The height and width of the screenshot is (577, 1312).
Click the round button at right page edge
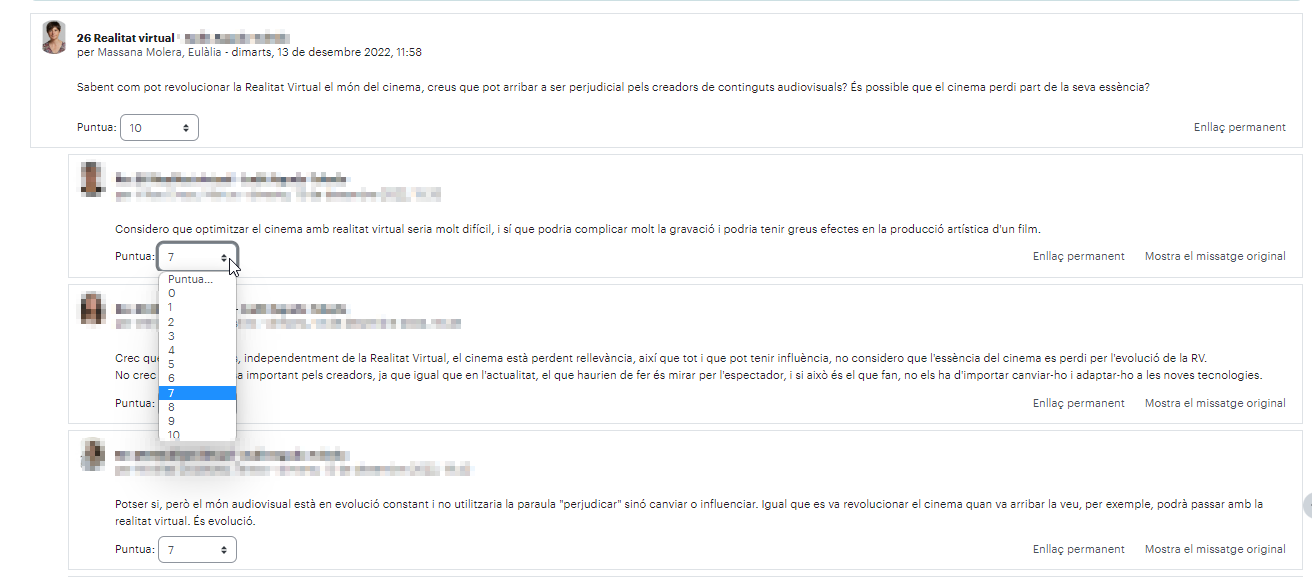pos(1307,505)
